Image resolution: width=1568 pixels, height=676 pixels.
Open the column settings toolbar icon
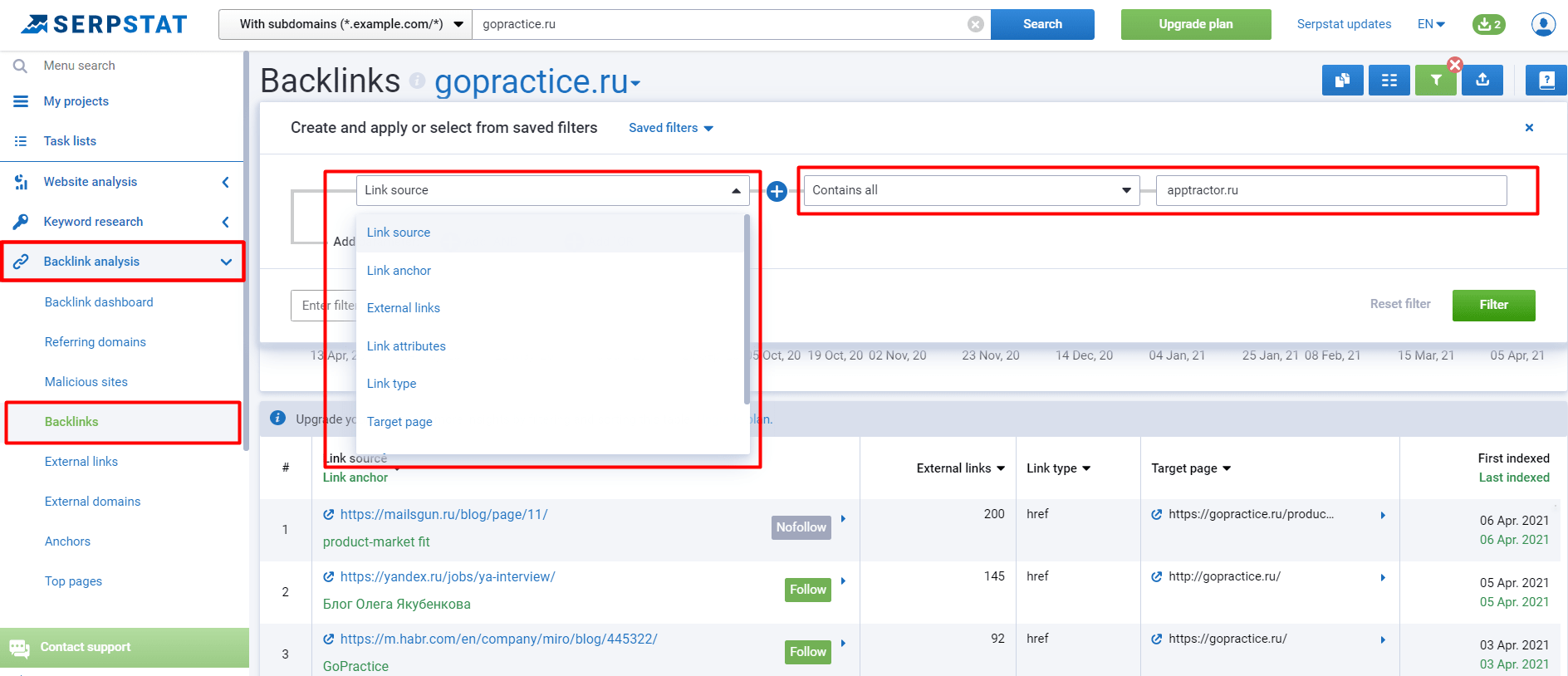pos(1389,81)
